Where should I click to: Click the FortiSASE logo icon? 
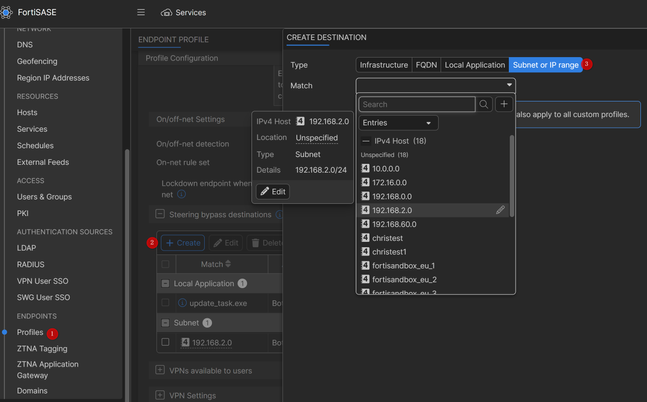tap(7, 13)
